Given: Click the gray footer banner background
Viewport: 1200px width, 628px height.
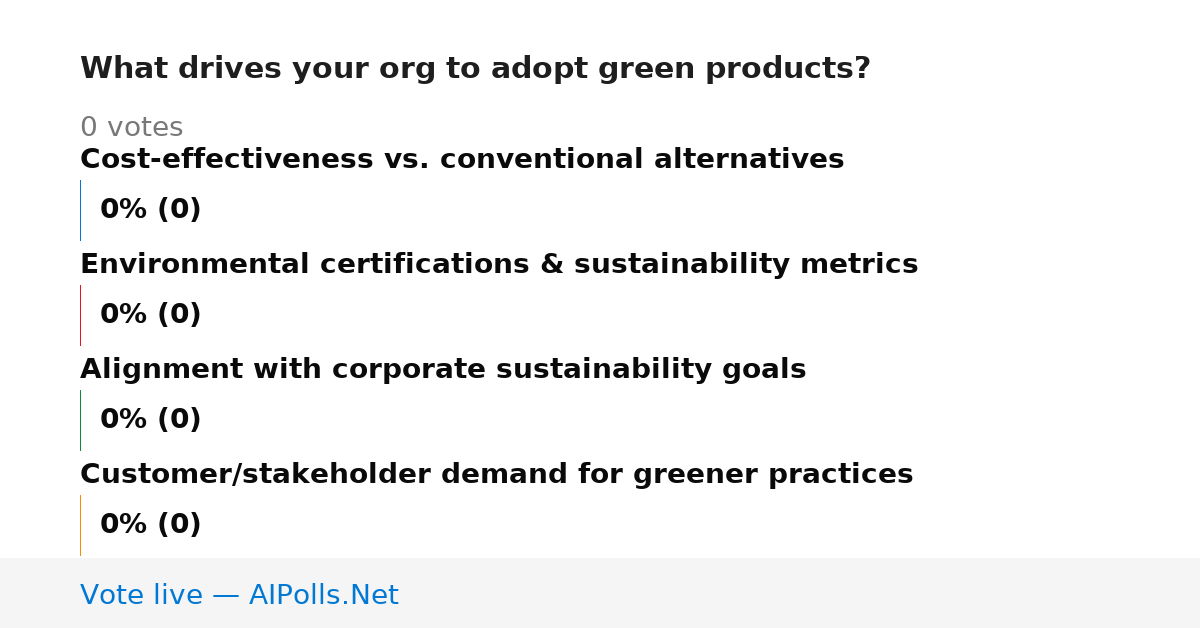Looking at the screenshot, I should tap(800, 593).
